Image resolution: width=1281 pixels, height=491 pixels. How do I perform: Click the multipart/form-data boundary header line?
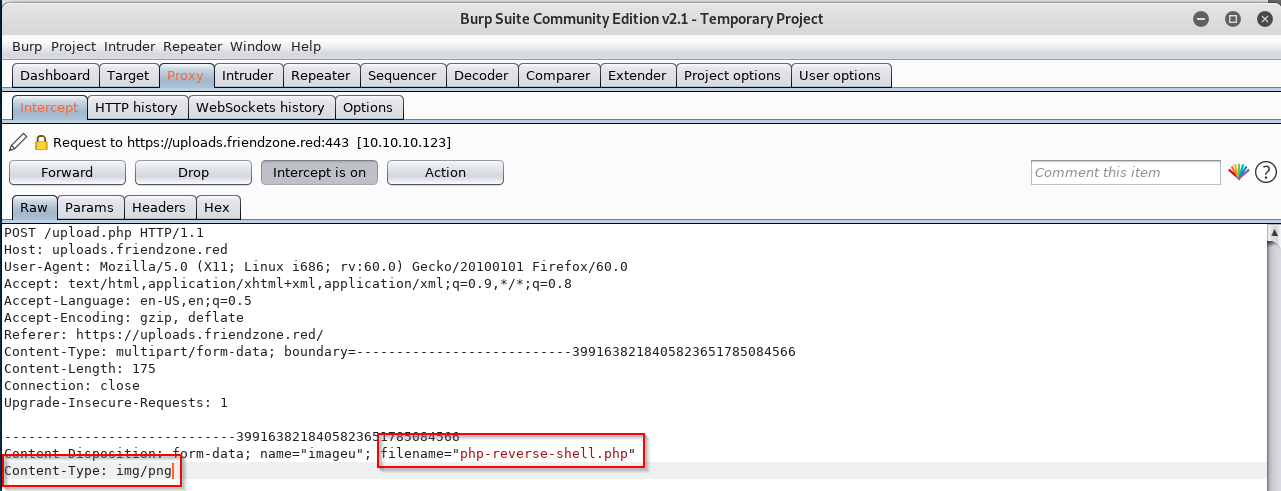click(400, 351)
